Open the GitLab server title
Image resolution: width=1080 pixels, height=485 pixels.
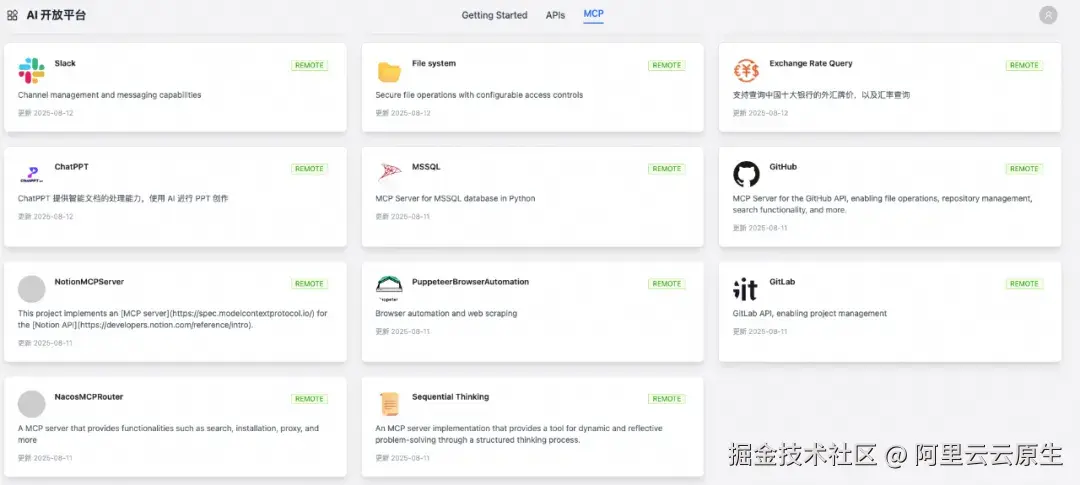(782, 282)
